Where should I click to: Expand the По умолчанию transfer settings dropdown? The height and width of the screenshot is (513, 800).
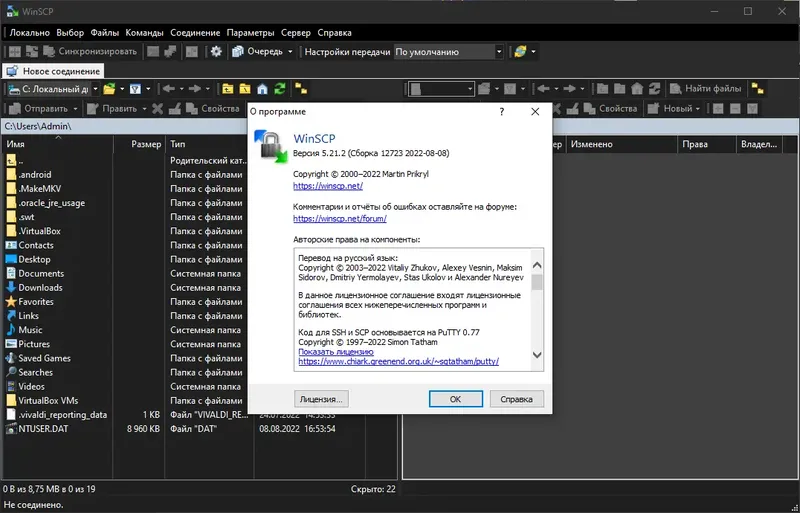[x=499, y=52]
